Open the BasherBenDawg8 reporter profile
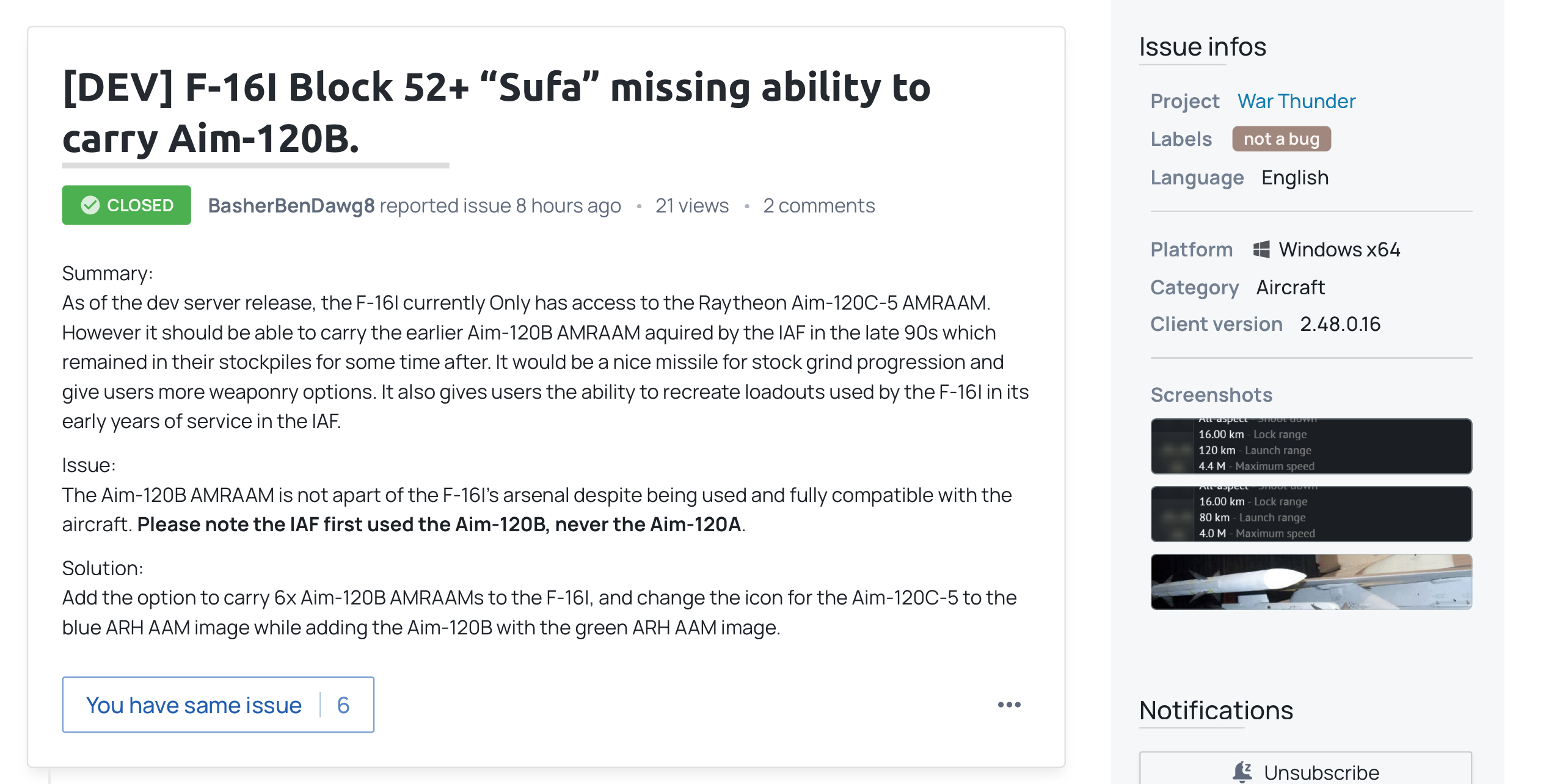This screenshot has height=784, width=1557. [291, 206]
